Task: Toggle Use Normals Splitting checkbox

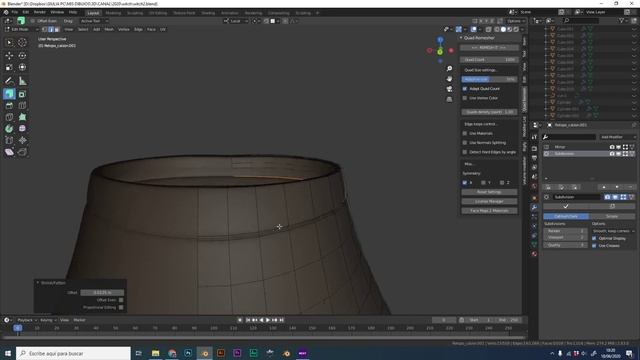Action: click(x=464, y=142)
